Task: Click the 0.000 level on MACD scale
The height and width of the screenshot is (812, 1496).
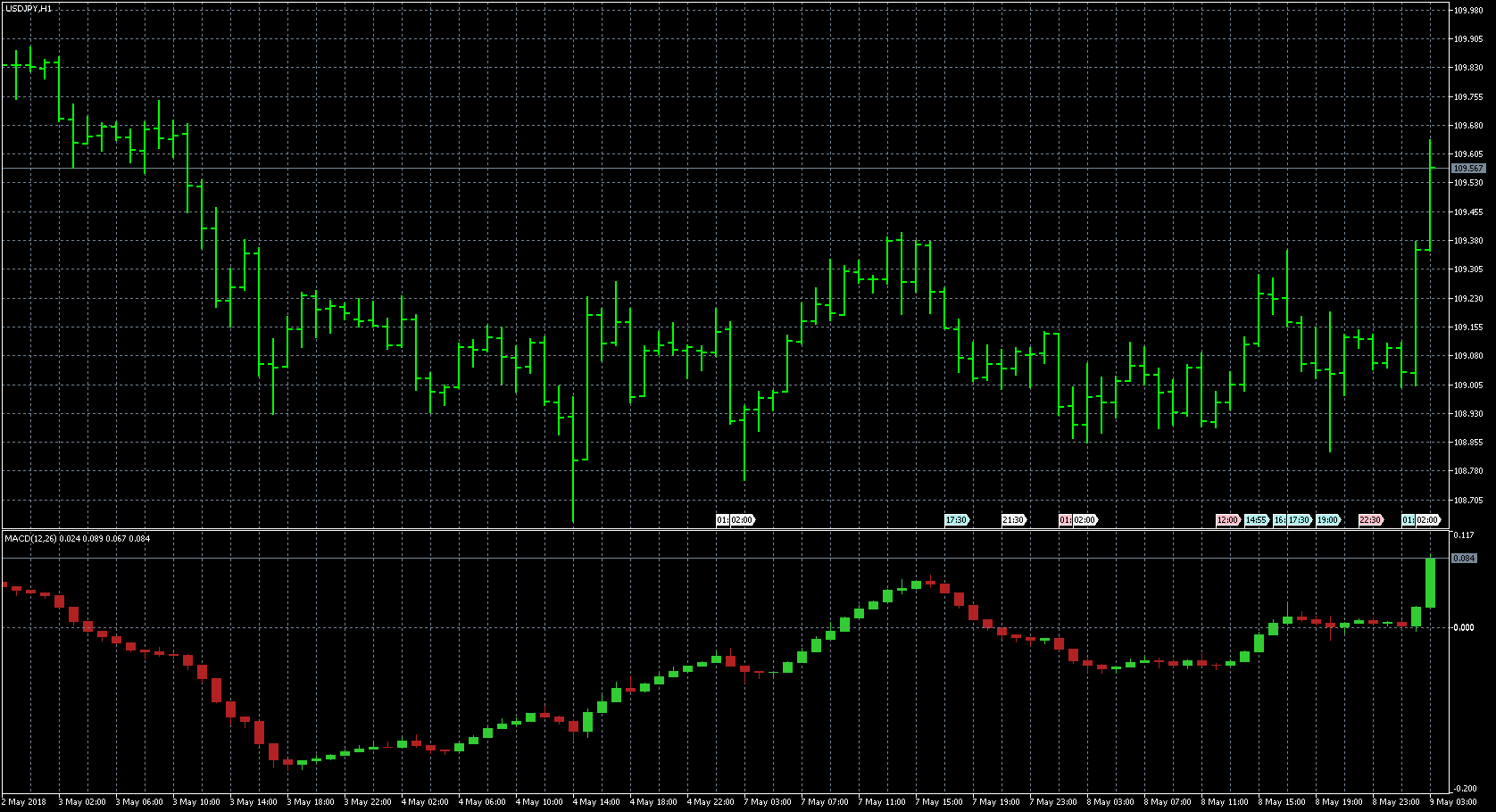Action: pos(1464,627)
